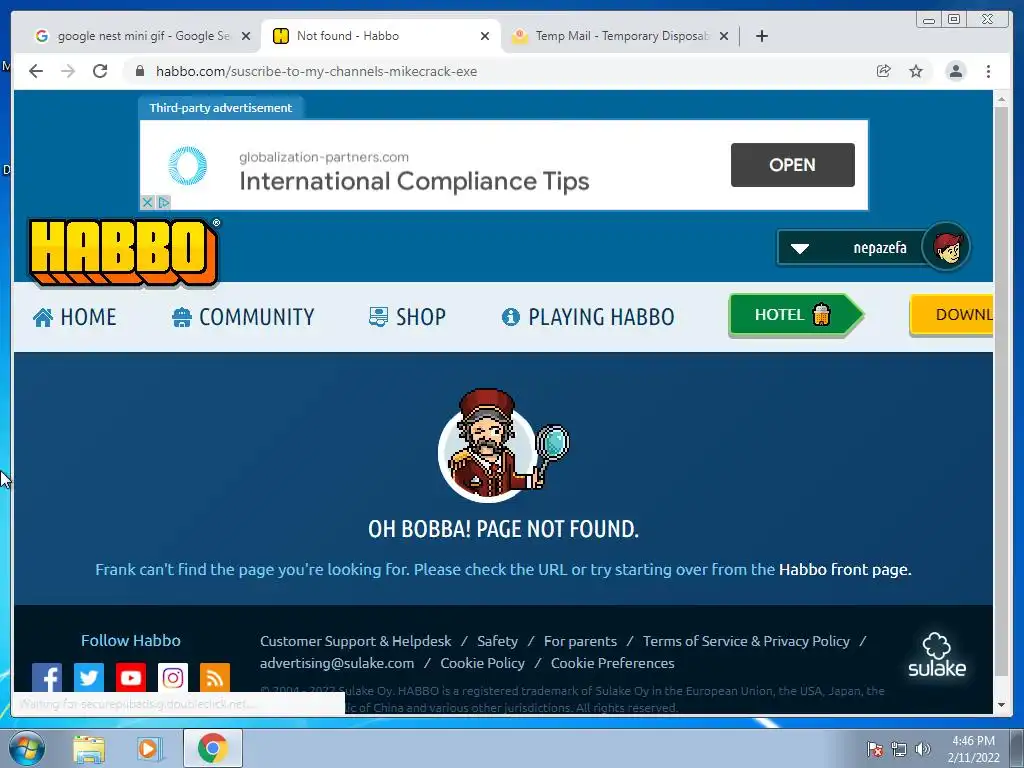The width and height of the screenshot is (1024, 768).
Task: Close the ad using the X icon
Action: click(x=147, y=202)
